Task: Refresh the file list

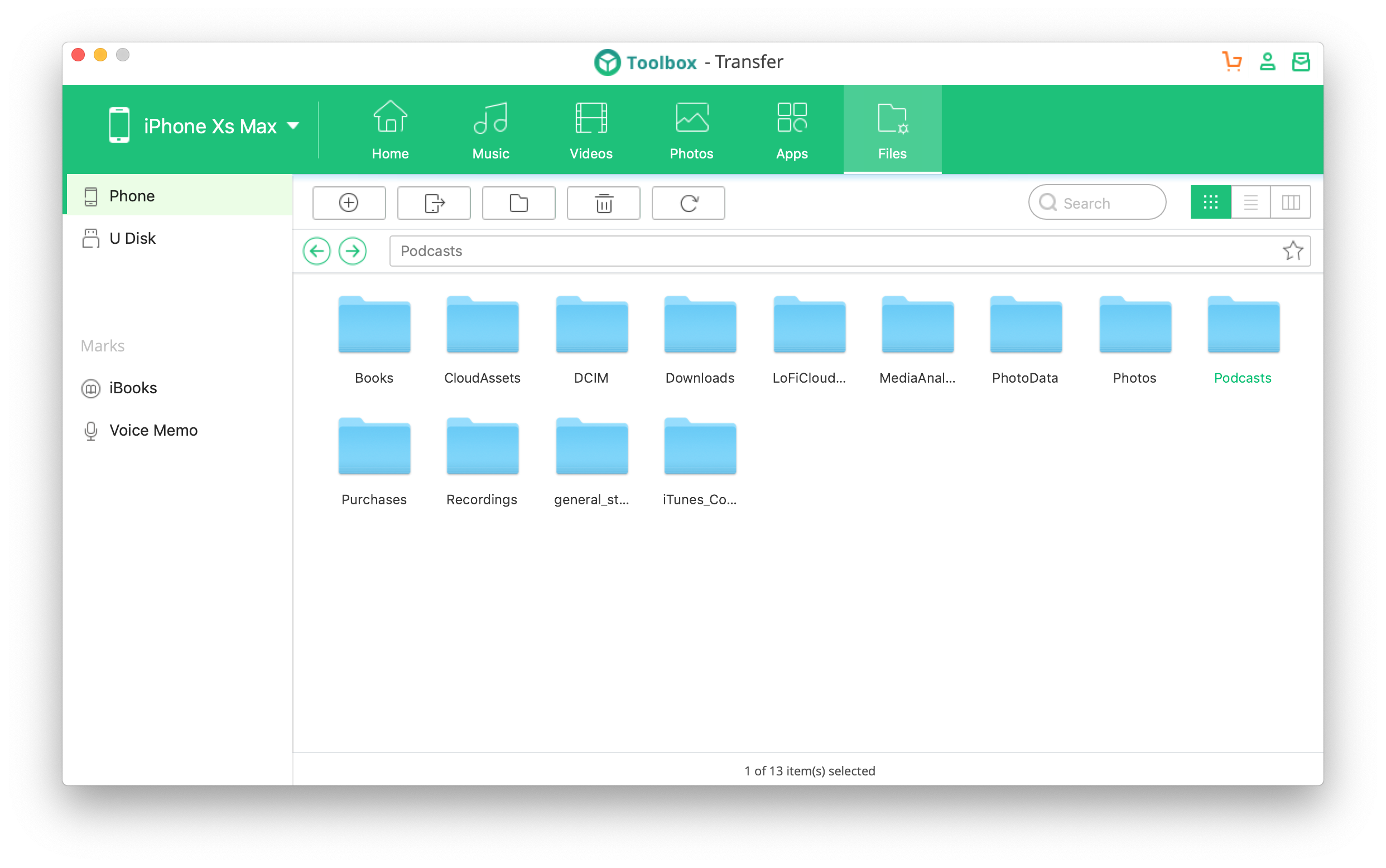Action: [688, 202]
